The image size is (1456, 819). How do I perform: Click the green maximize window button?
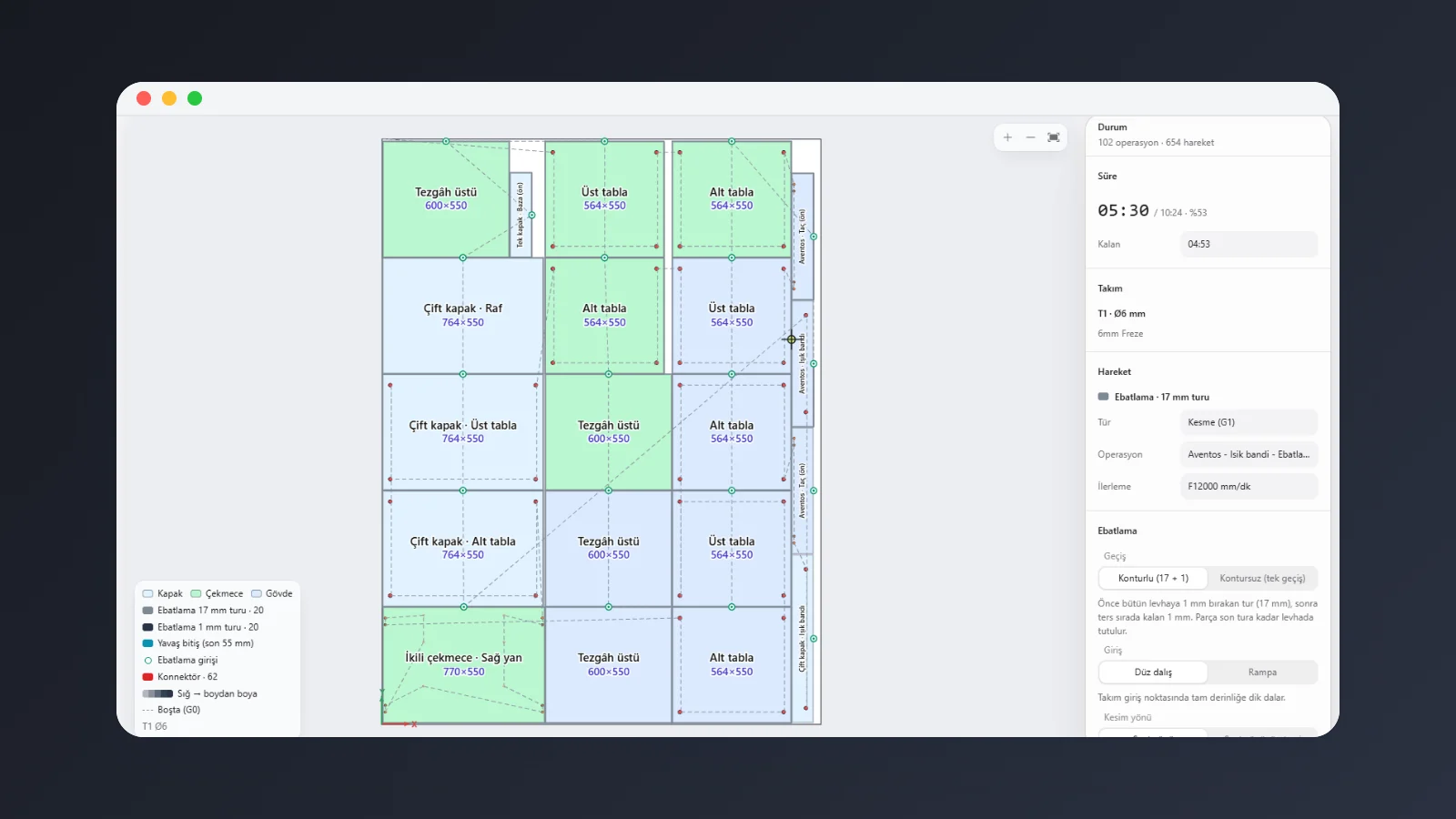[x=195, y=98]
